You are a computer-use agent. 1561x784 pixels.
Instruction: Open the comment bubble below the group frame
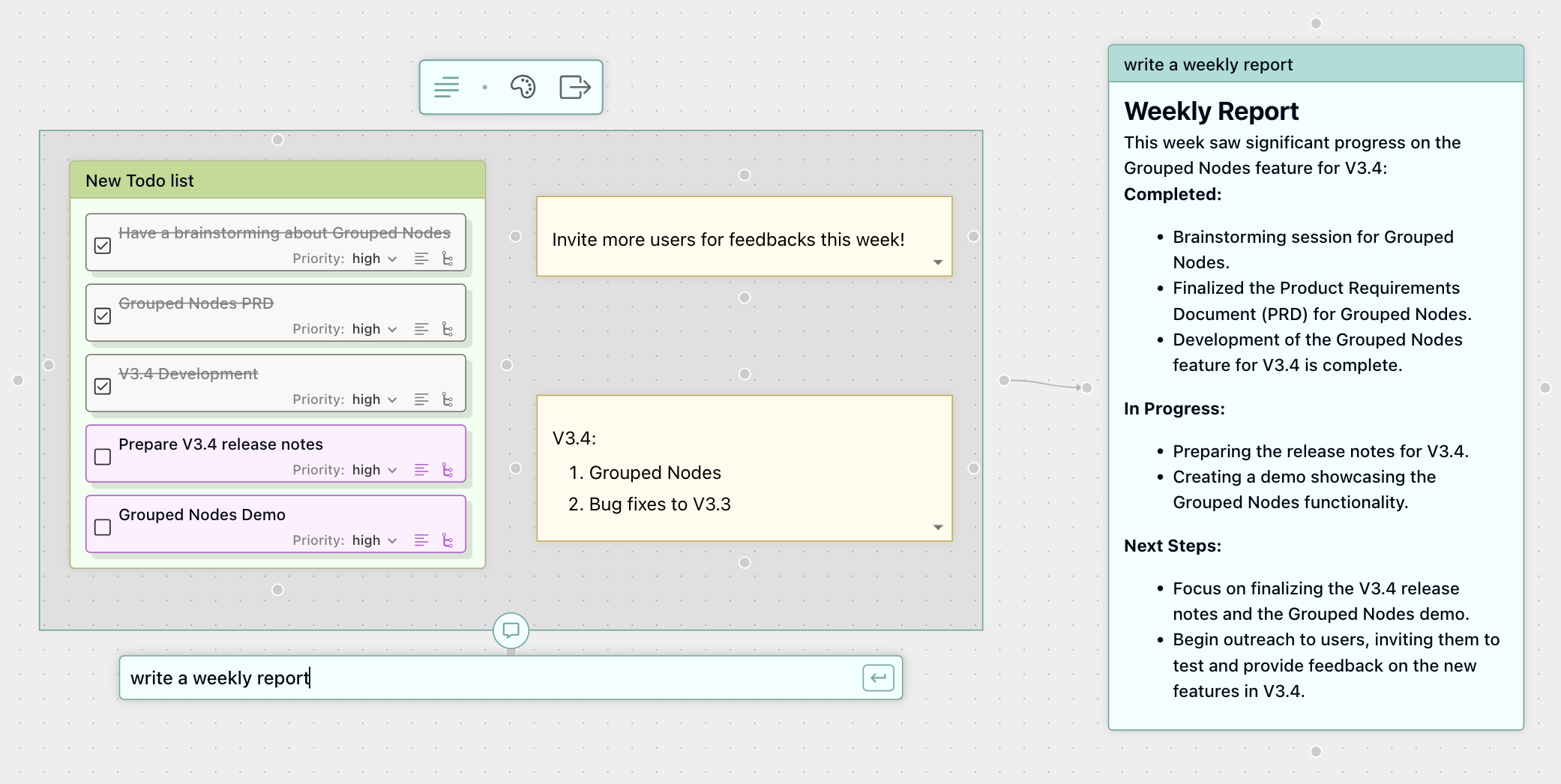click(511, 630)
